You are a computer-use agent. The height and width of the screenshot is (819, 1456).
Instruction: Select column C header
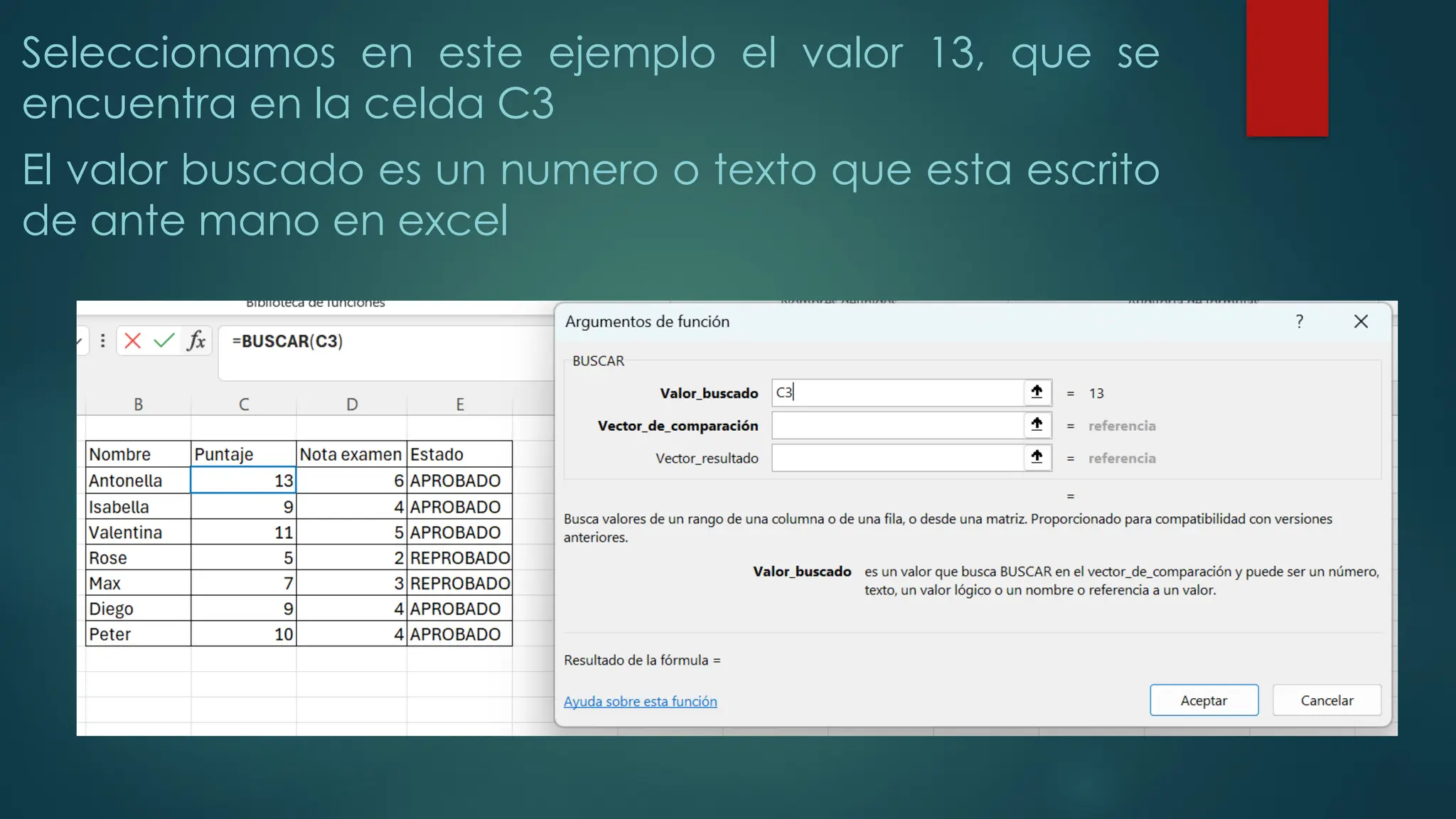pyautogui.click(x=244, y=405)
